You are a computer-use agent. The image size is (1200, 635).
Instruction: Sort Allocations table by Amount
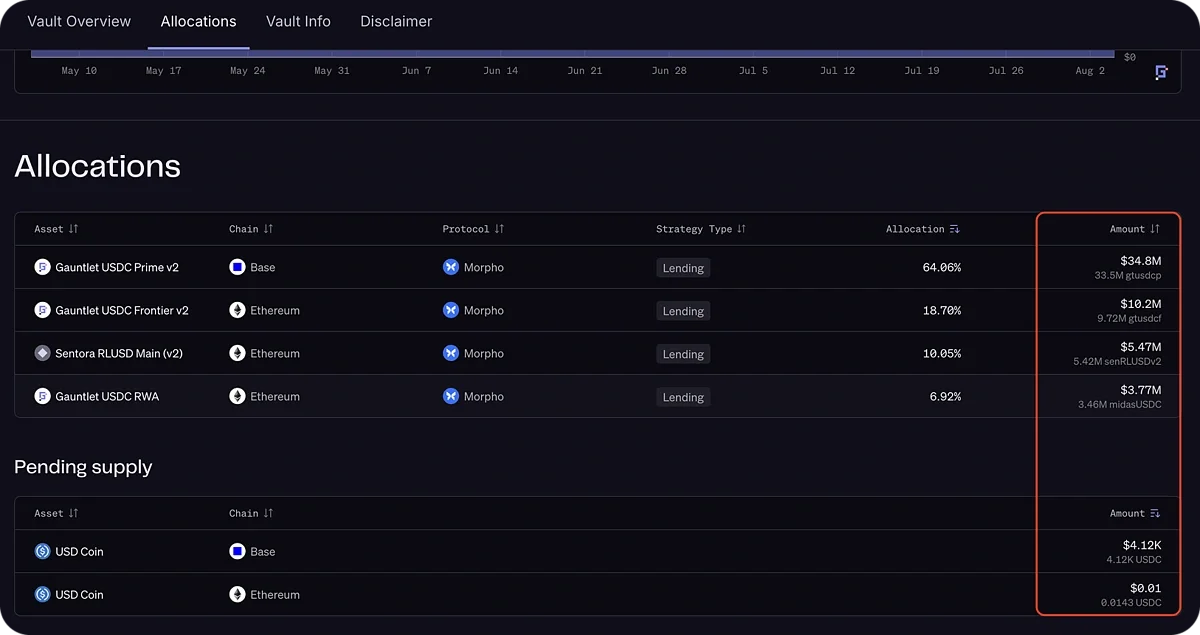click(1135, 229)
